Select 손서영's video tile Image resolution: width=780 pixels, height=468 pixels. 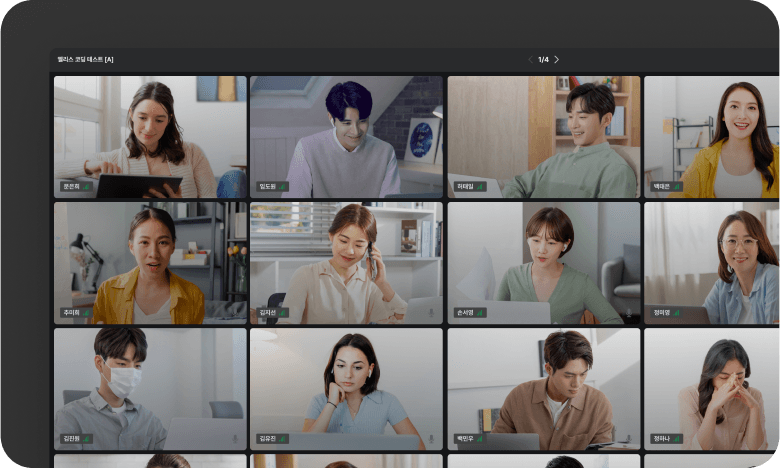544,263
